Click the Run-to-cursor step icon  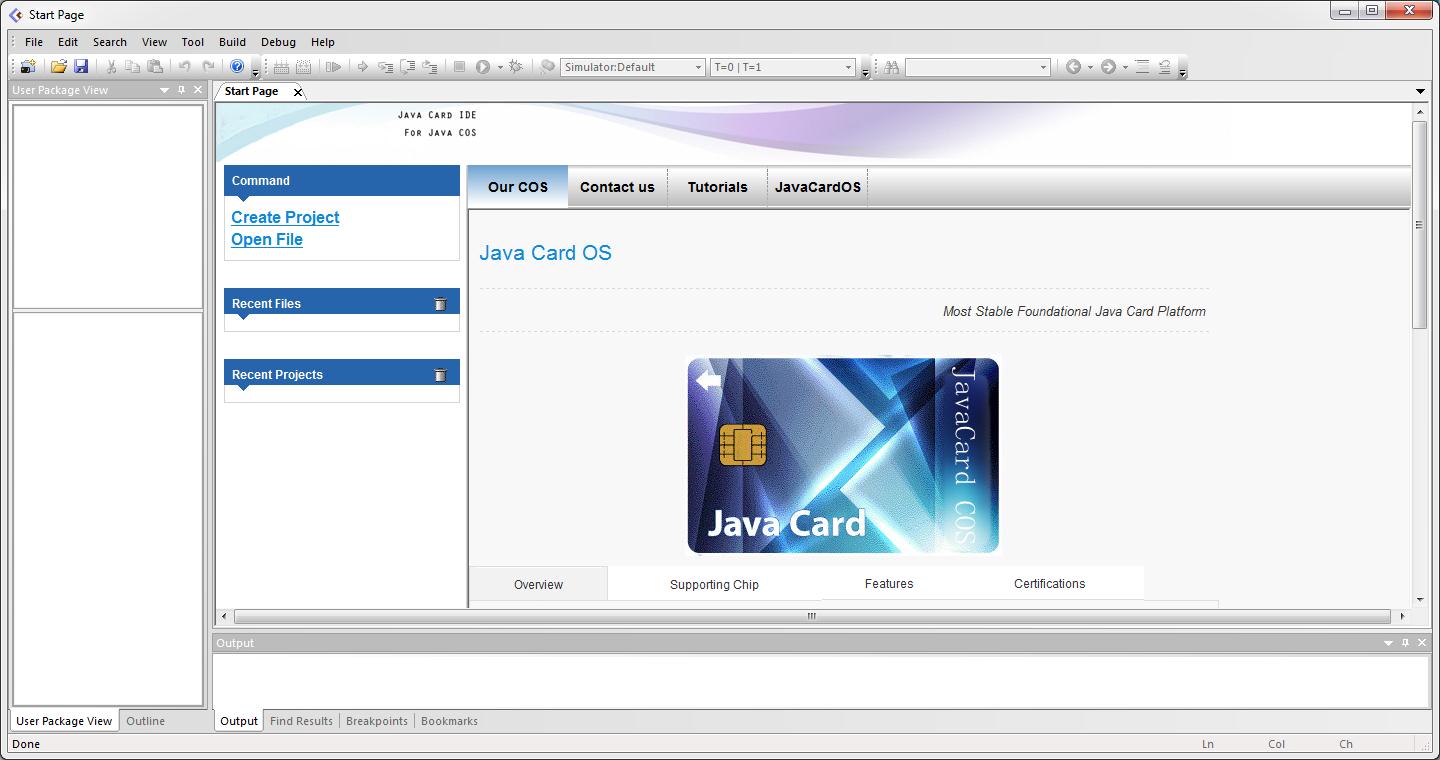point(334,67)
